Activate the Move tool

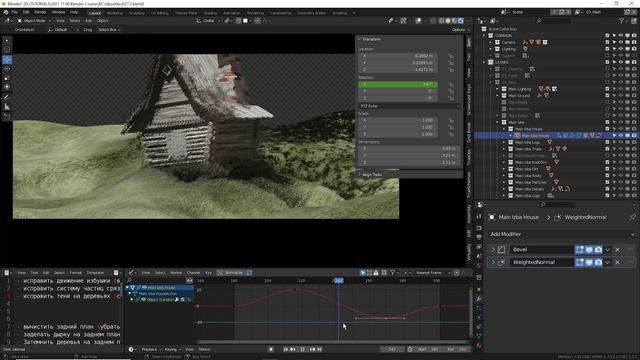click(7, 60)
